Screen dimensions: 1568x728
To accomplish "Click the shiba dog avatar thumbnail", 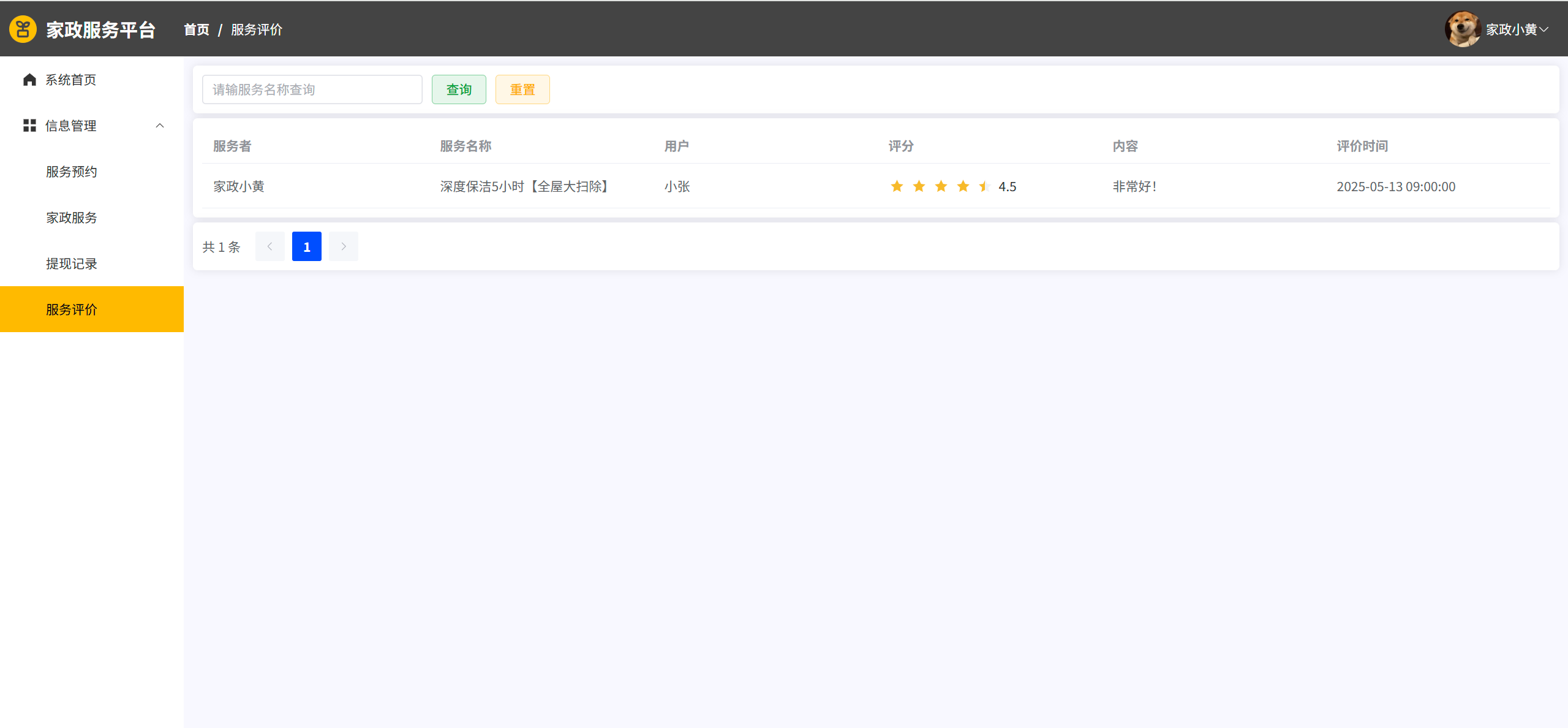I will [x=1462, y=29].
